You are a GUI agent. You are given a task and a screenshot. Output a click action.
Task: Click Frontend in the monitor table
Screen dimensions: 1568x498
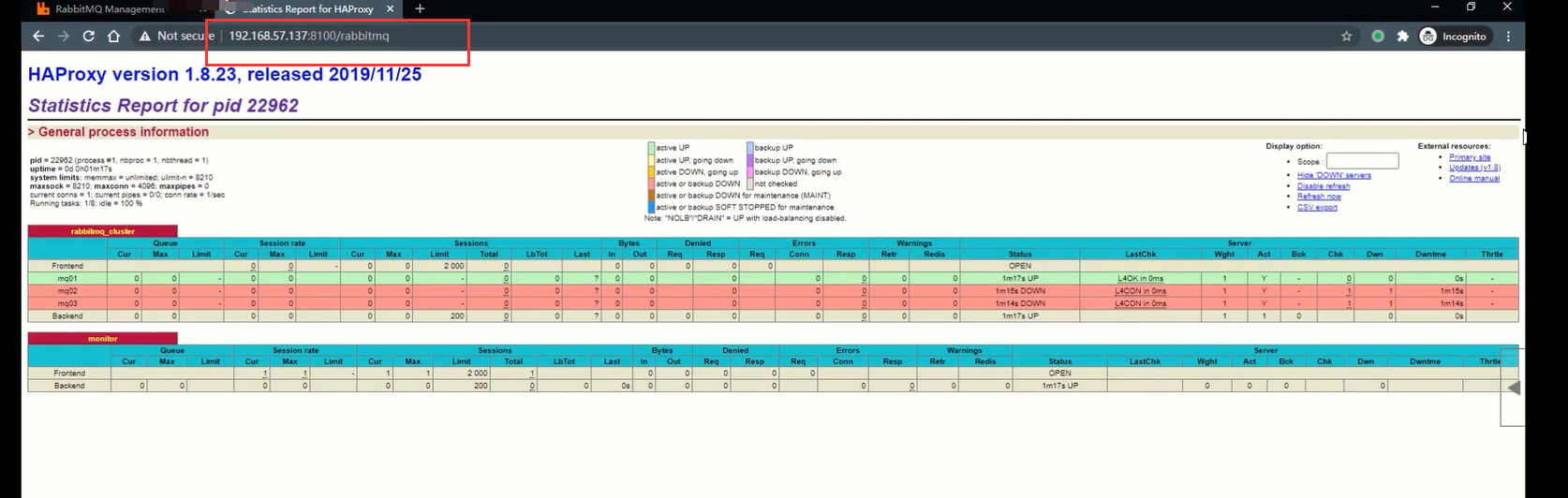click(69, 373)
